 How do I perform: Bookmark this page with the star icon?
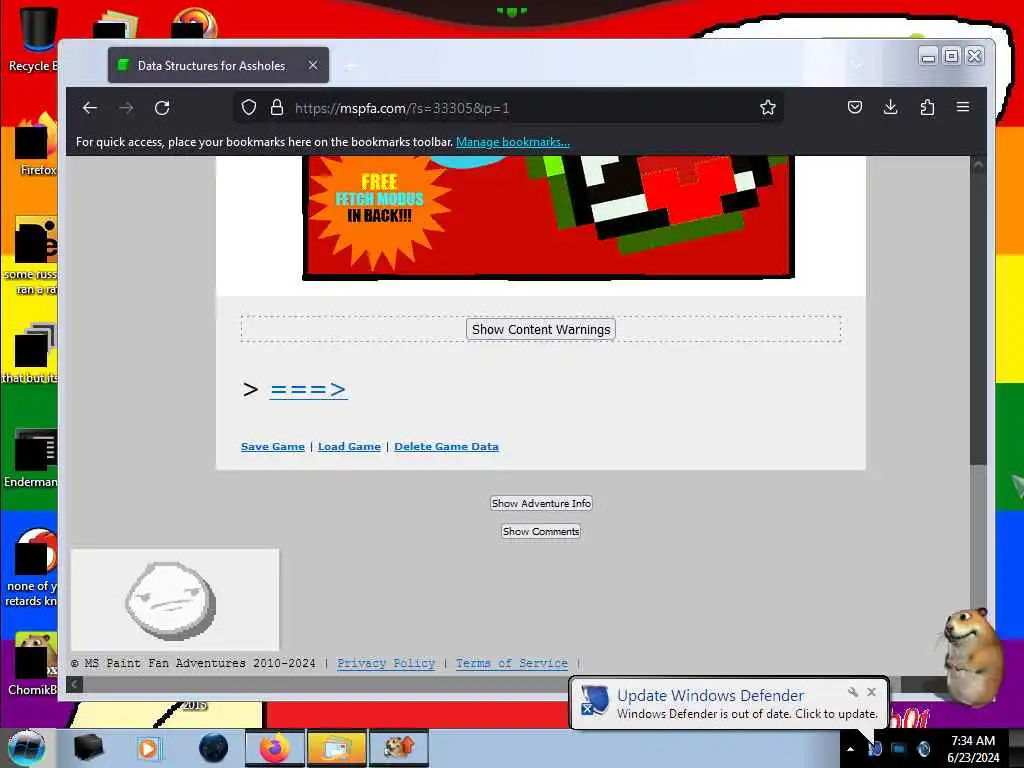767,108
